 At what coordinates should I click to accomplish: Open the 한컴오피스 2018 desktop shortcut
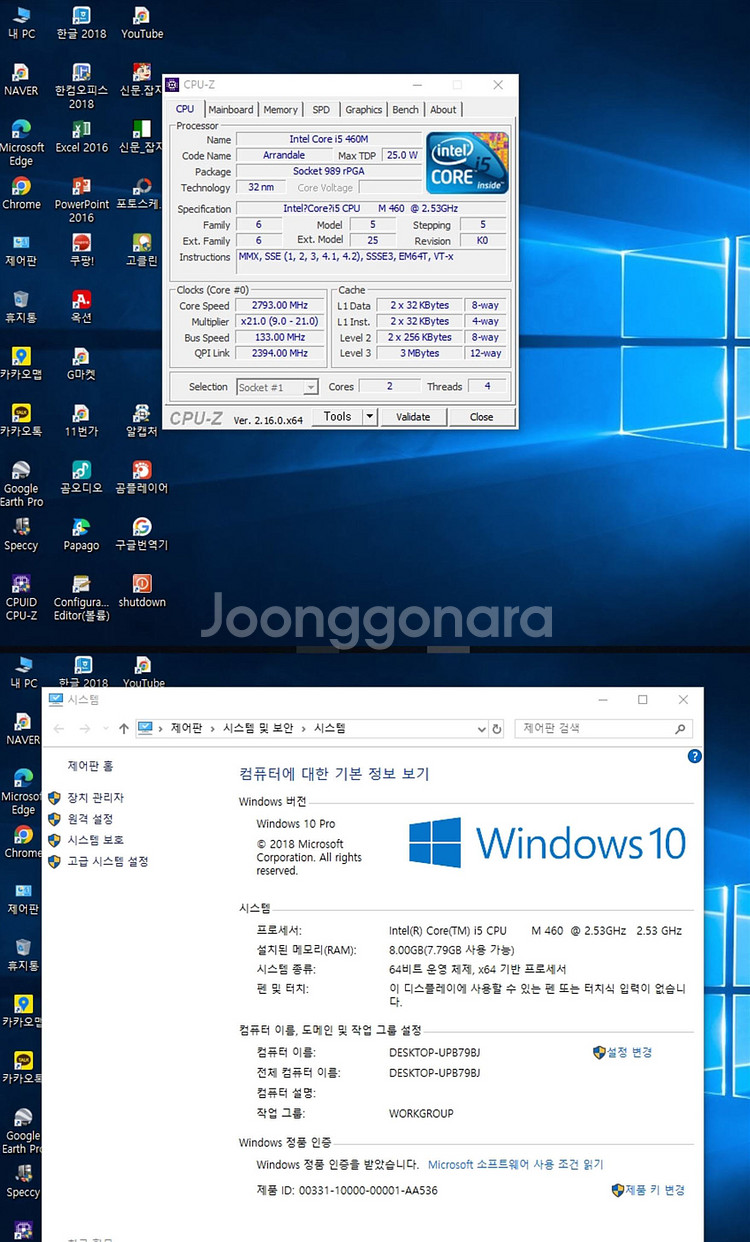pyautogui.click(x=81, y=83)
